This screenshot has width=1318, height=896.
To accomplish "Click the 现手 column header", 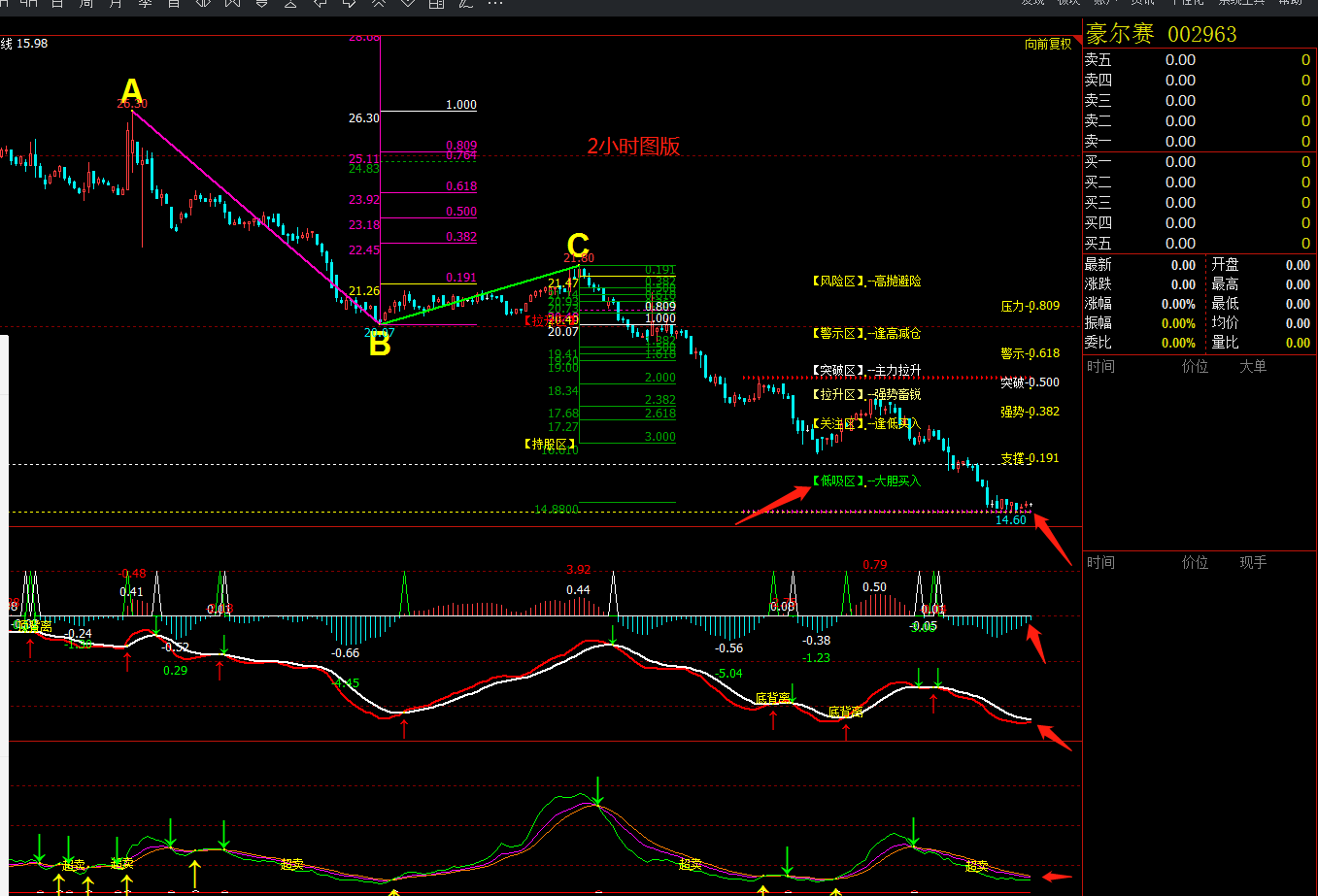I will coord(1253,562).
